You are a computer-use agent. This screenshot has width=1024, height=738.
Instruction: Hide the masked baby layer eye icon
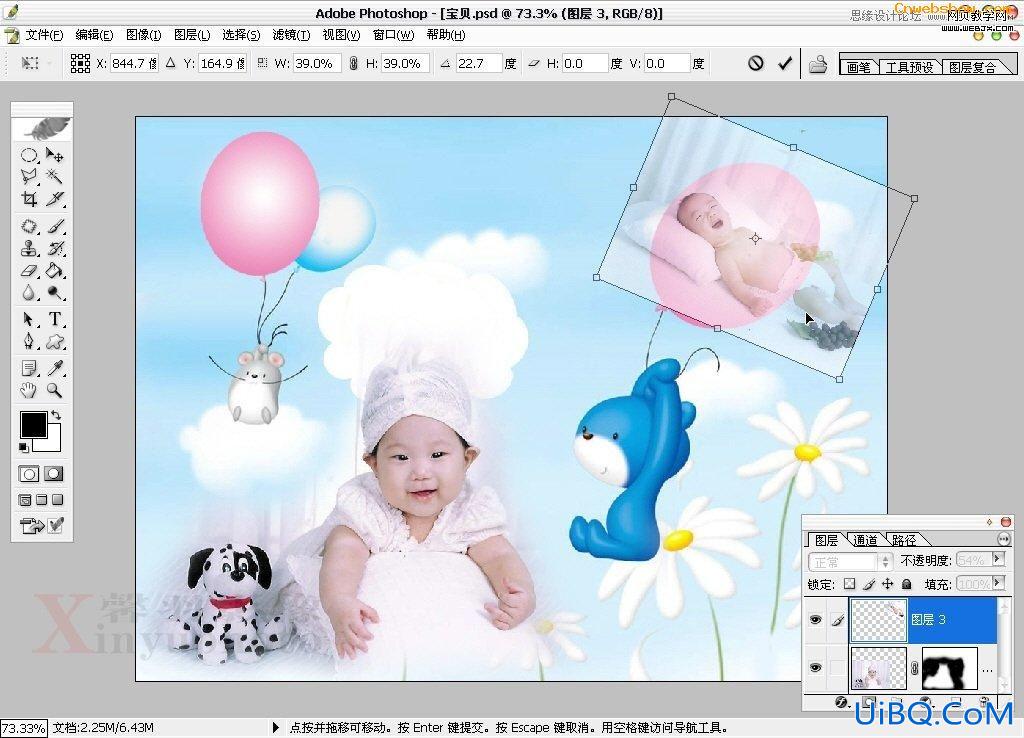tap(816, 667)
